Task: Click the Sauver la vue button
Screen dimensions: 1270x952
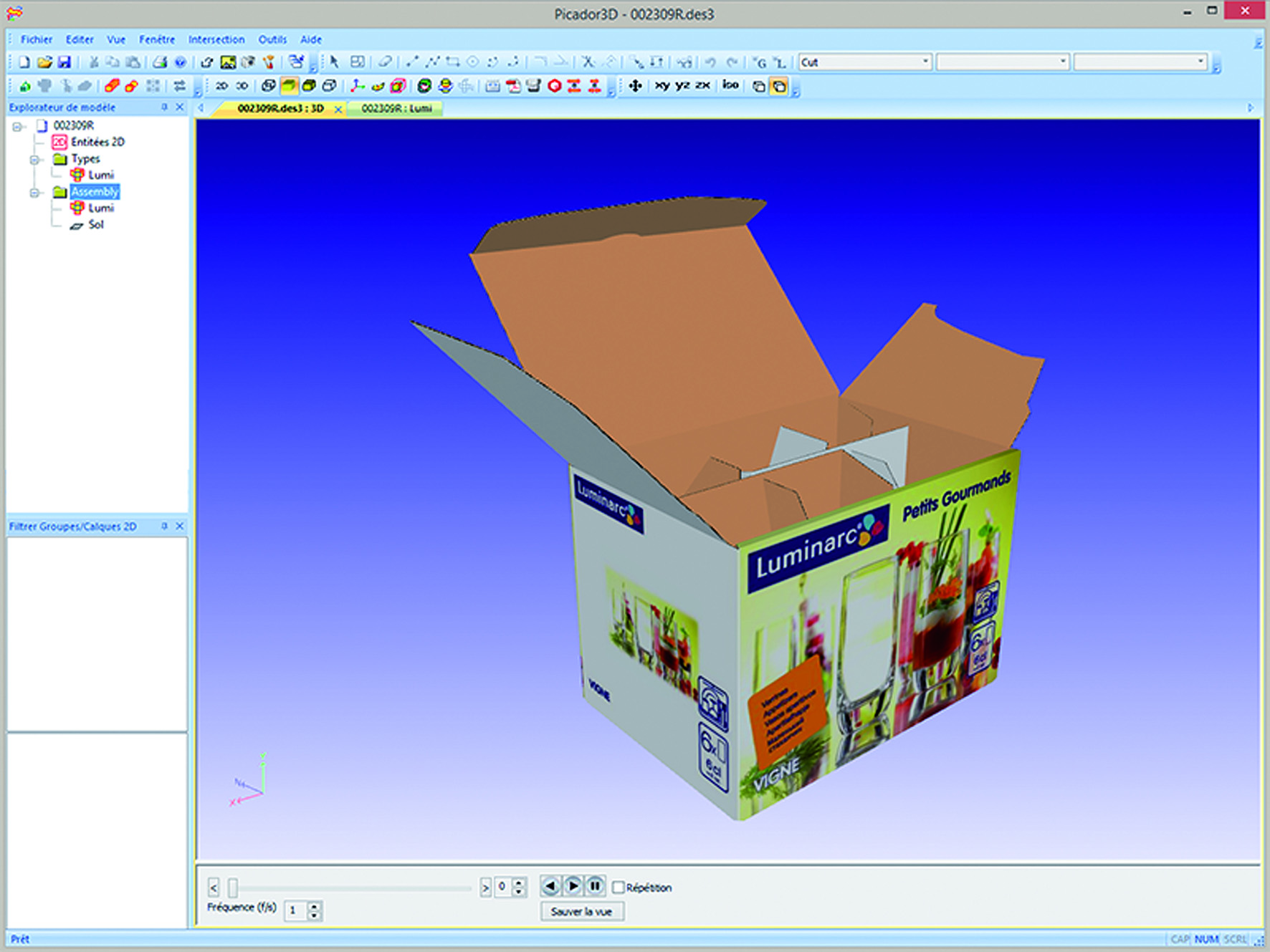Action: point(581,911)
